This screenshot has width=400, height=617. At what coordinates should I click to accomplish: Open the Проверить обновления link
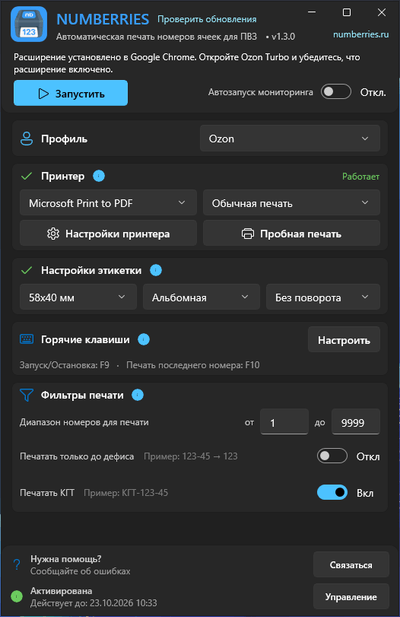pos(207,19)
